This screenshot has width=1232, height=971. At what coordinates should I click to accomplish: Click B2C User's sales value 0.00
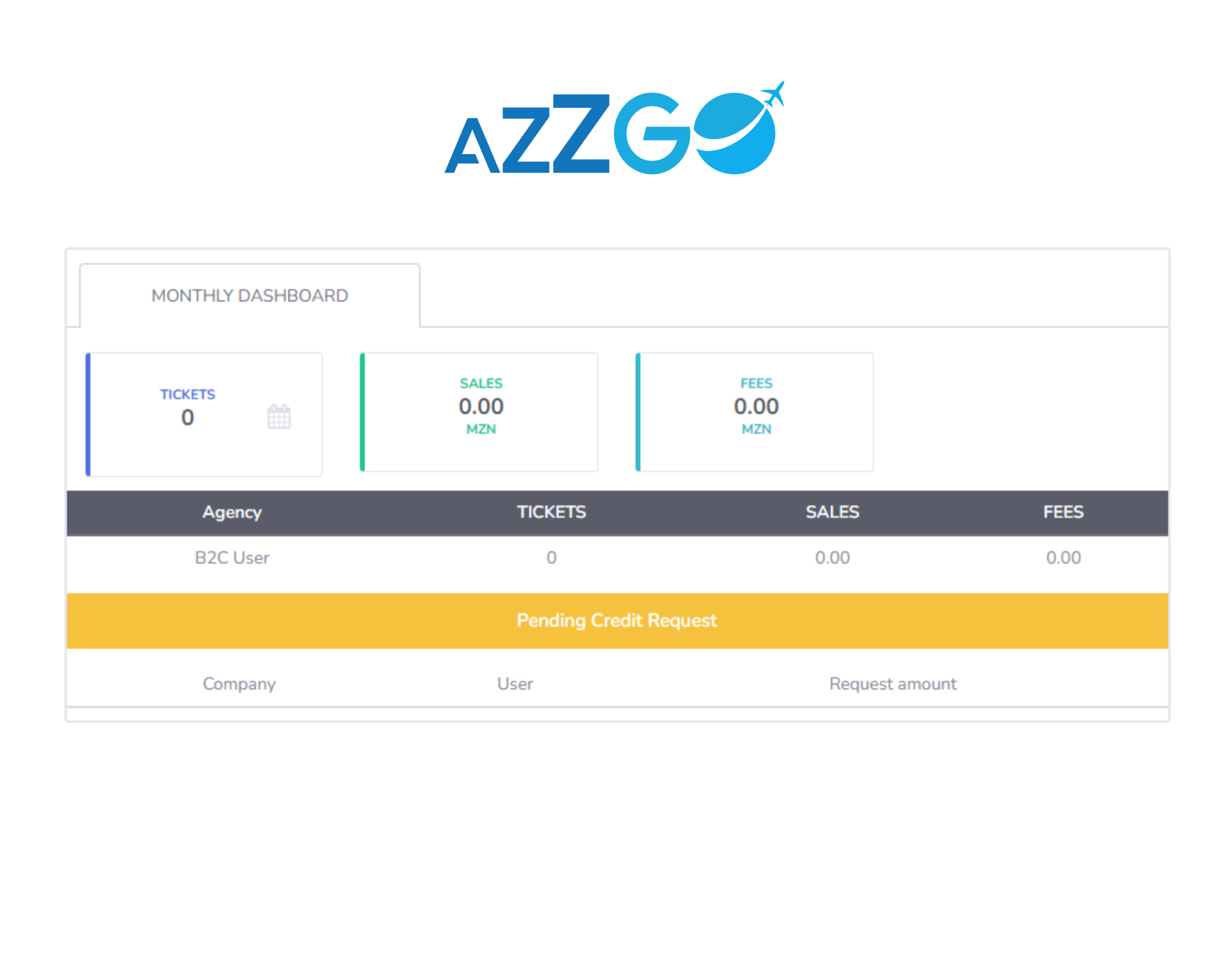[833, 558]
